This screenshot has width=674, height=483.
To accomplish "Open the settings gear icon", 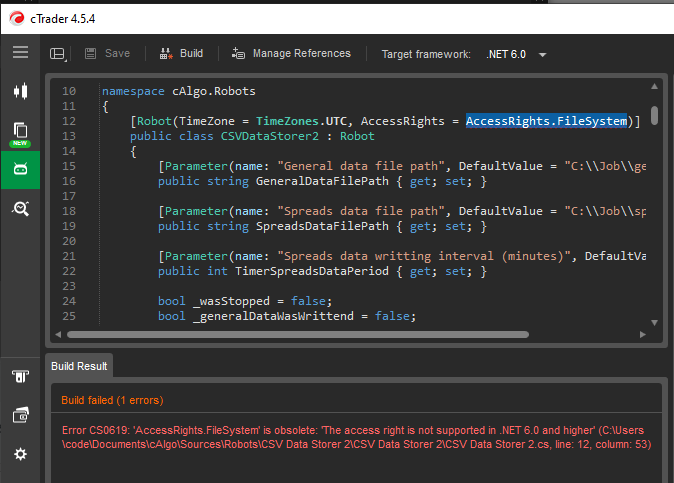I will click(x=20, y=454).
